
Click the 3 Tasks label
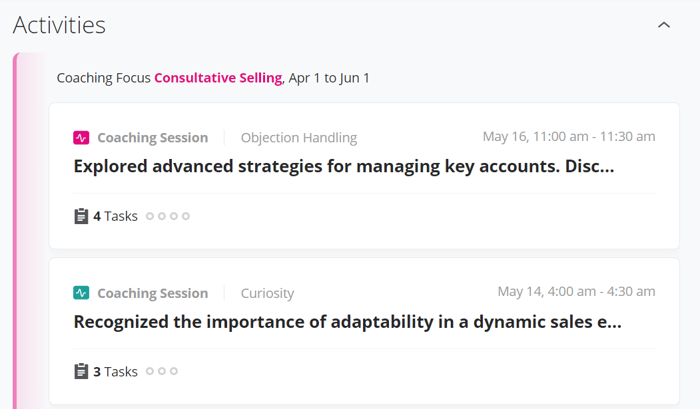tap(116, 371)
